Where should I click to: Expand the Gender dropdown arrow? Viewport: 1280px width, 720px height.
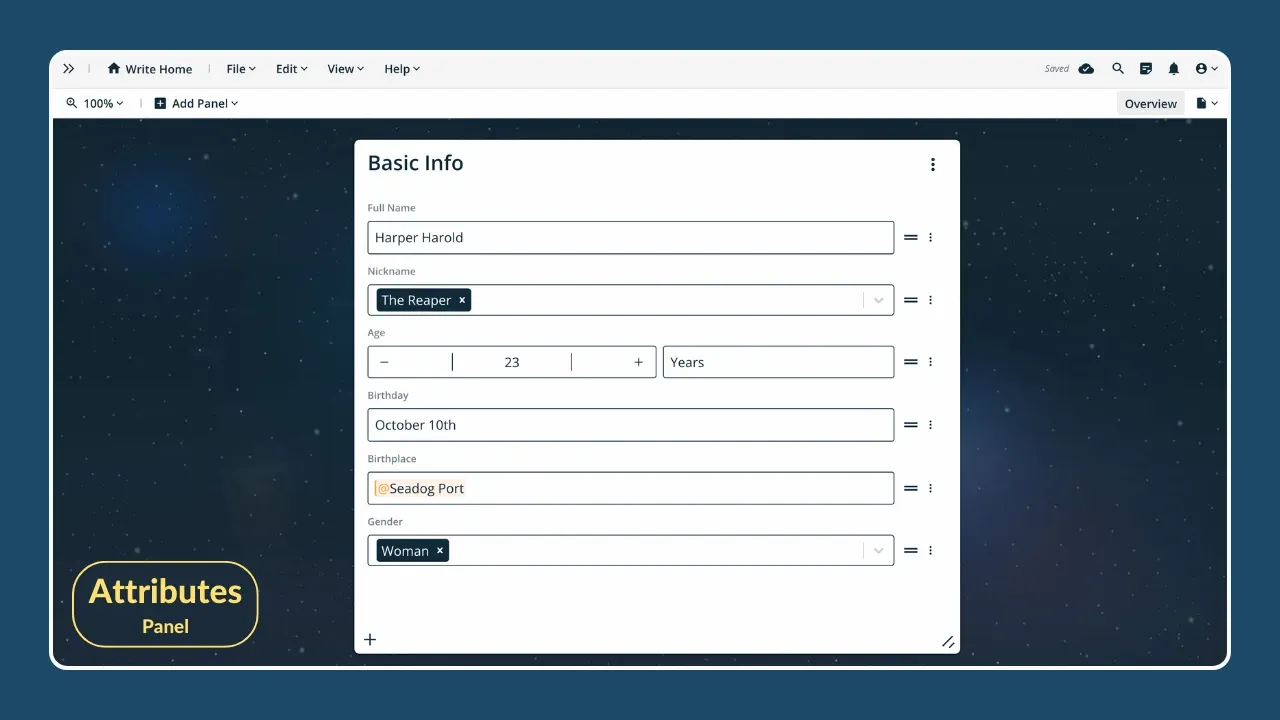click(x=879, y=551)
